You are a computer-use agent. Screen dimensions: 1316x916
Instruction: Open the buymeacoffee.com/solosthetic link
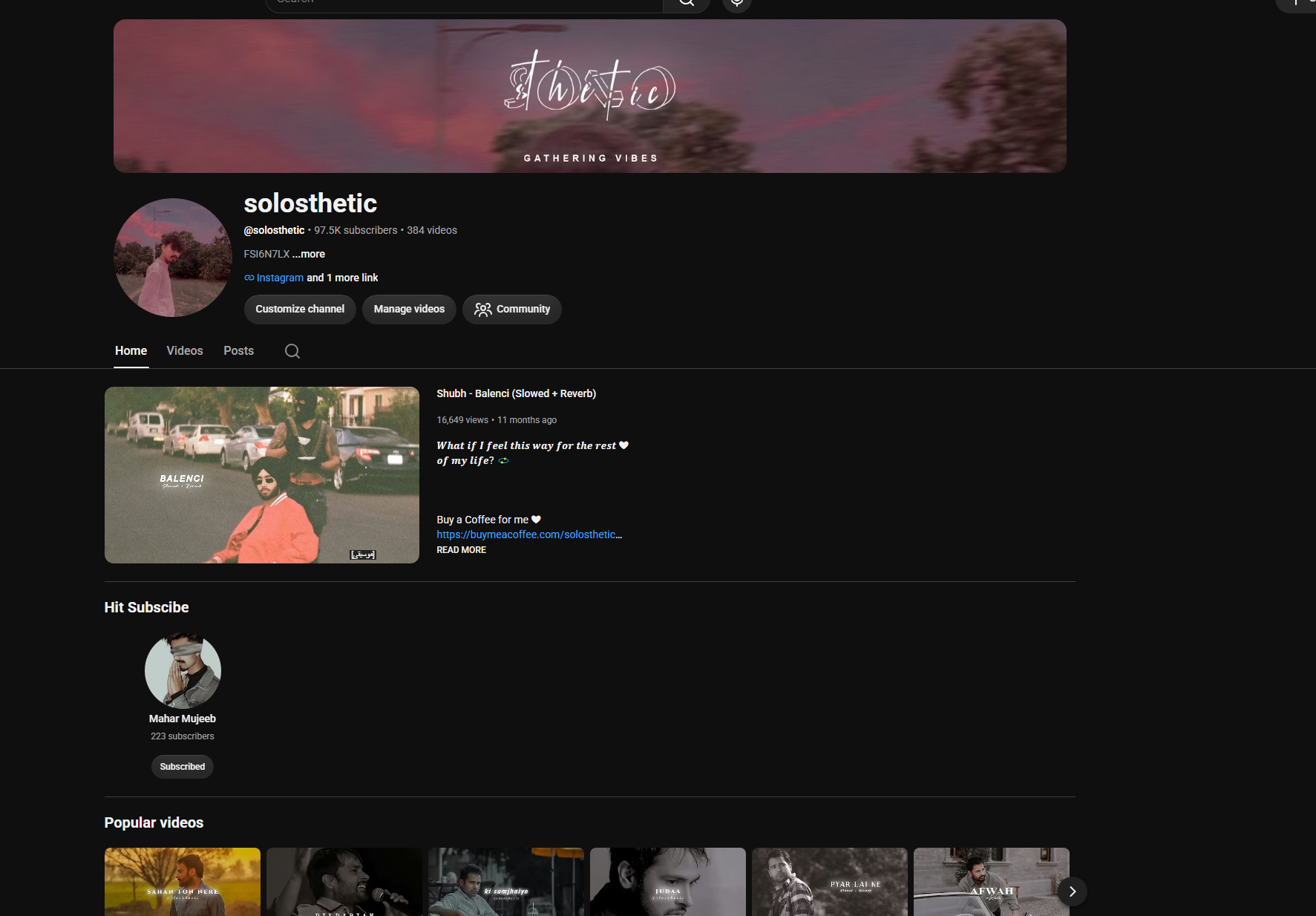[529, 534]
